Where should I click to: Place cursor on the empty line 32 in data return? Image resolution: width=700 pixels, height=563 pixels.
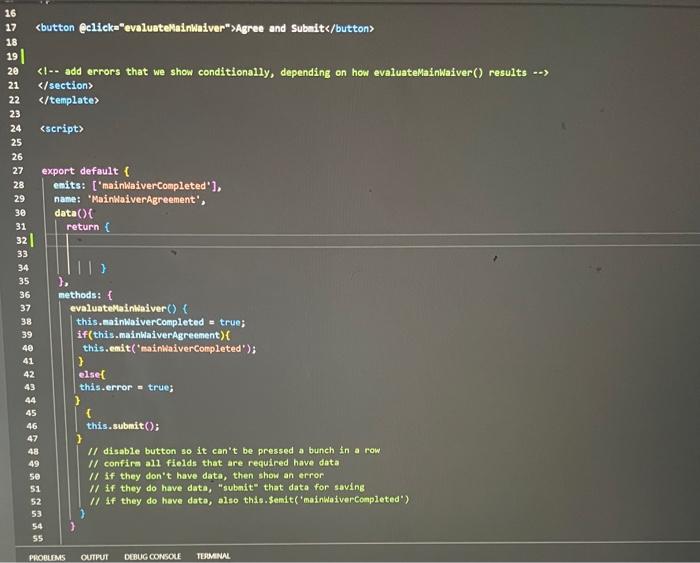(373, 240)
